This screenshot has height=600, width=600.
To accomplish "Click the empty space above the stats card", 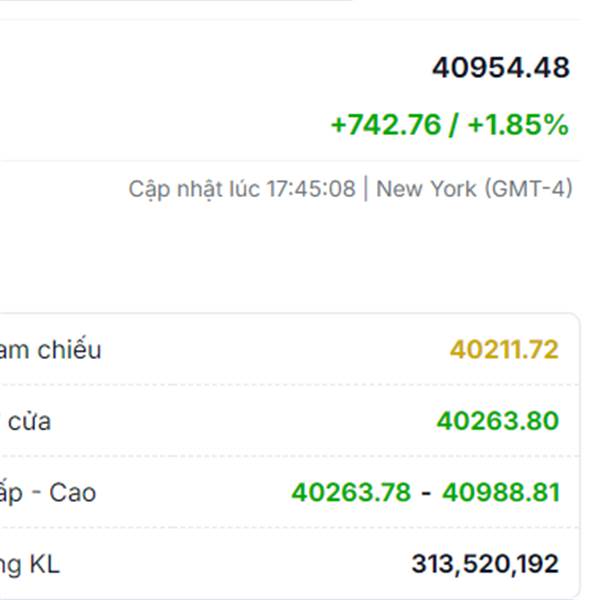I will click(x=289, y=260).
